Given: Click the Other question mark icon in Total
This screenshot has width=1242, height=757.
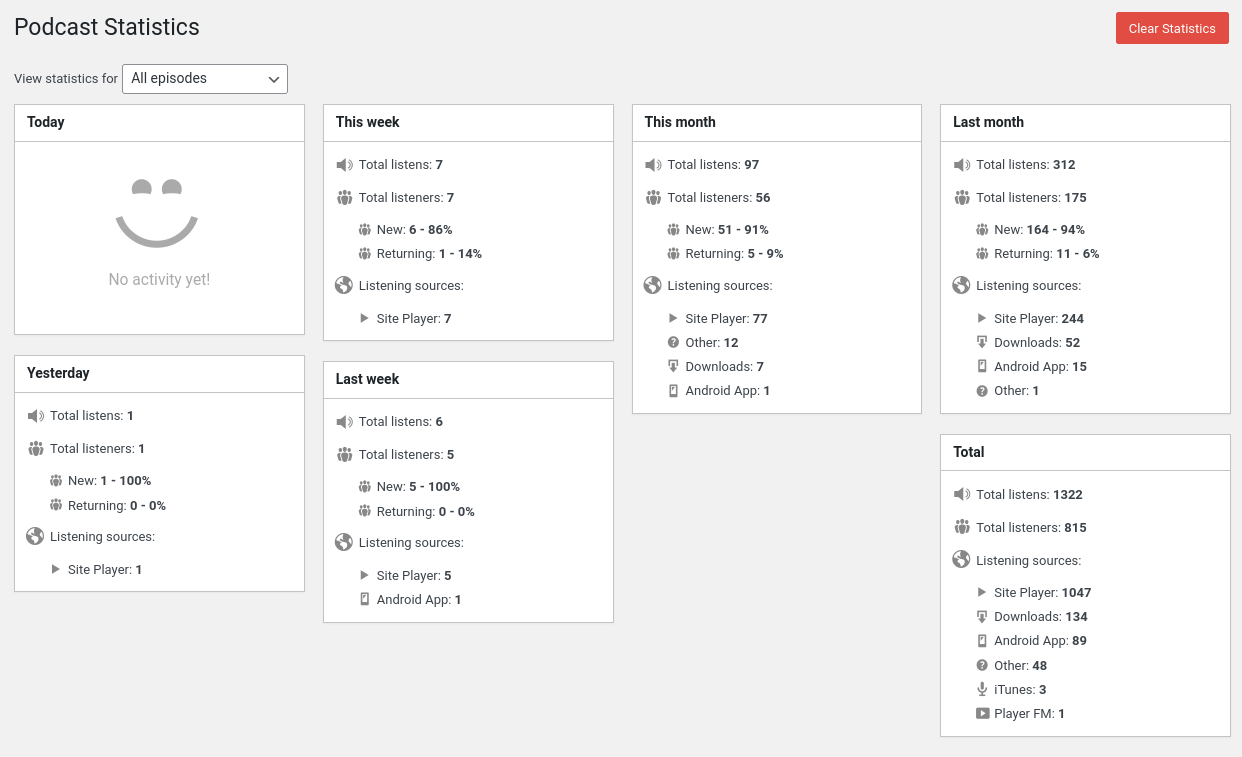Looking at the screenshot, I should (x=982, y=666).
